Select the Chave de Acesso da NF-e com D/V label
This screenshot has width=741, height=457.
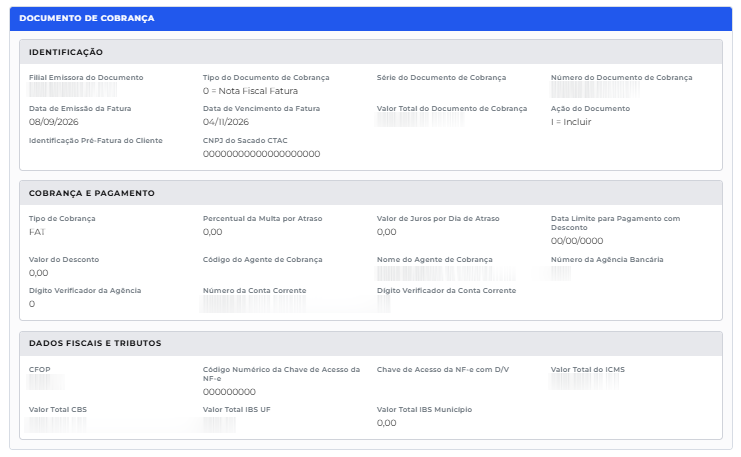[443, 370]
